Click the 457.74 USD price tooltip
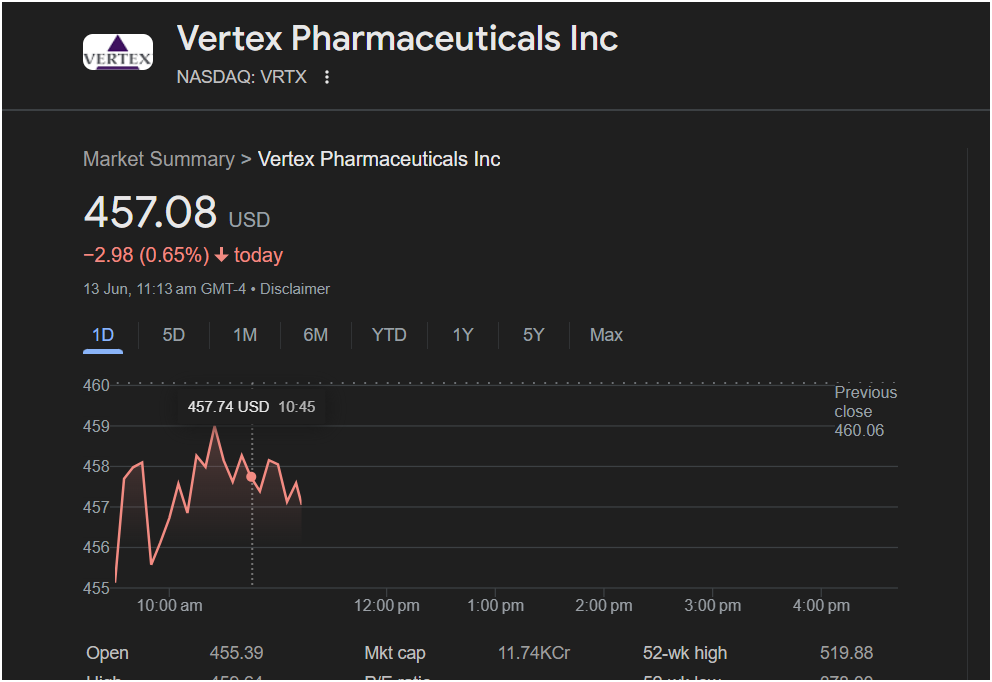The image size is (992, 682). (x=251, y=407)
